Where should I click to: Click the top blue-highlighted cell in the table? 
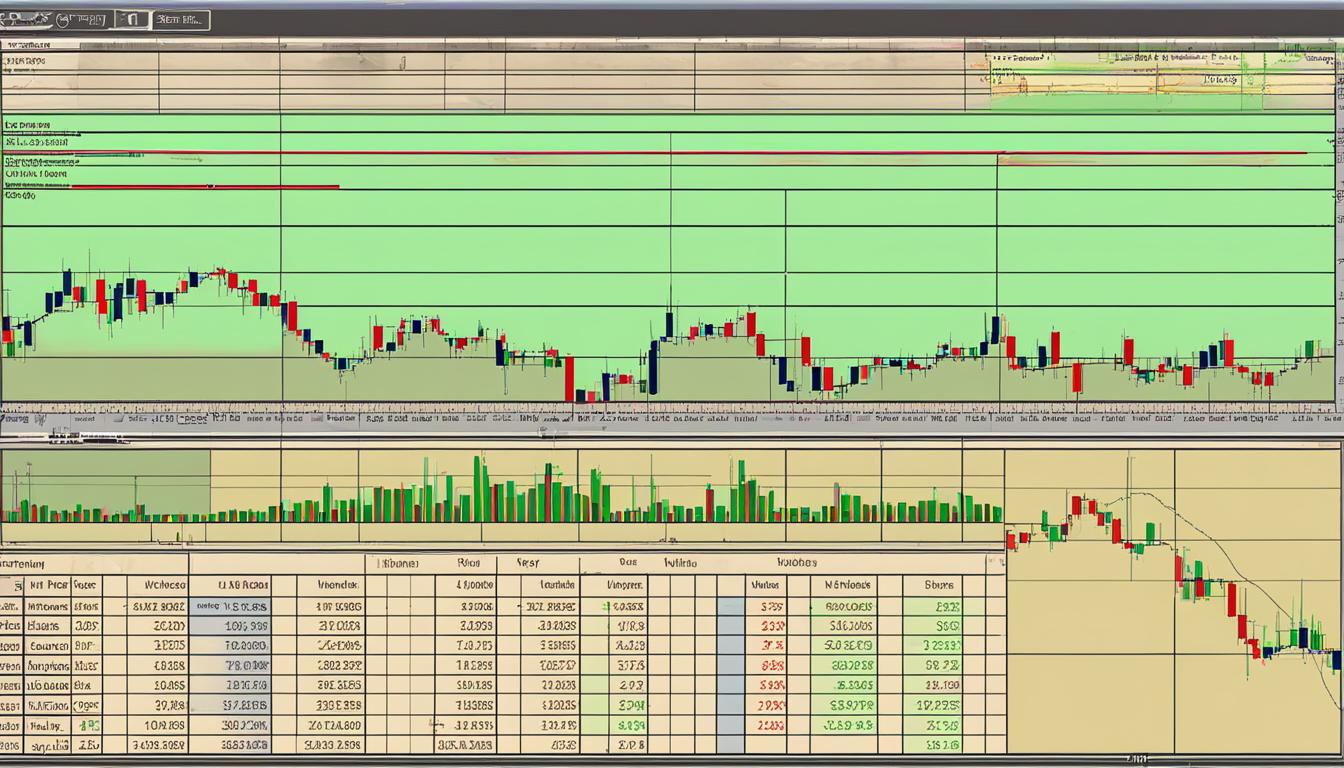[x=230, y=606]
